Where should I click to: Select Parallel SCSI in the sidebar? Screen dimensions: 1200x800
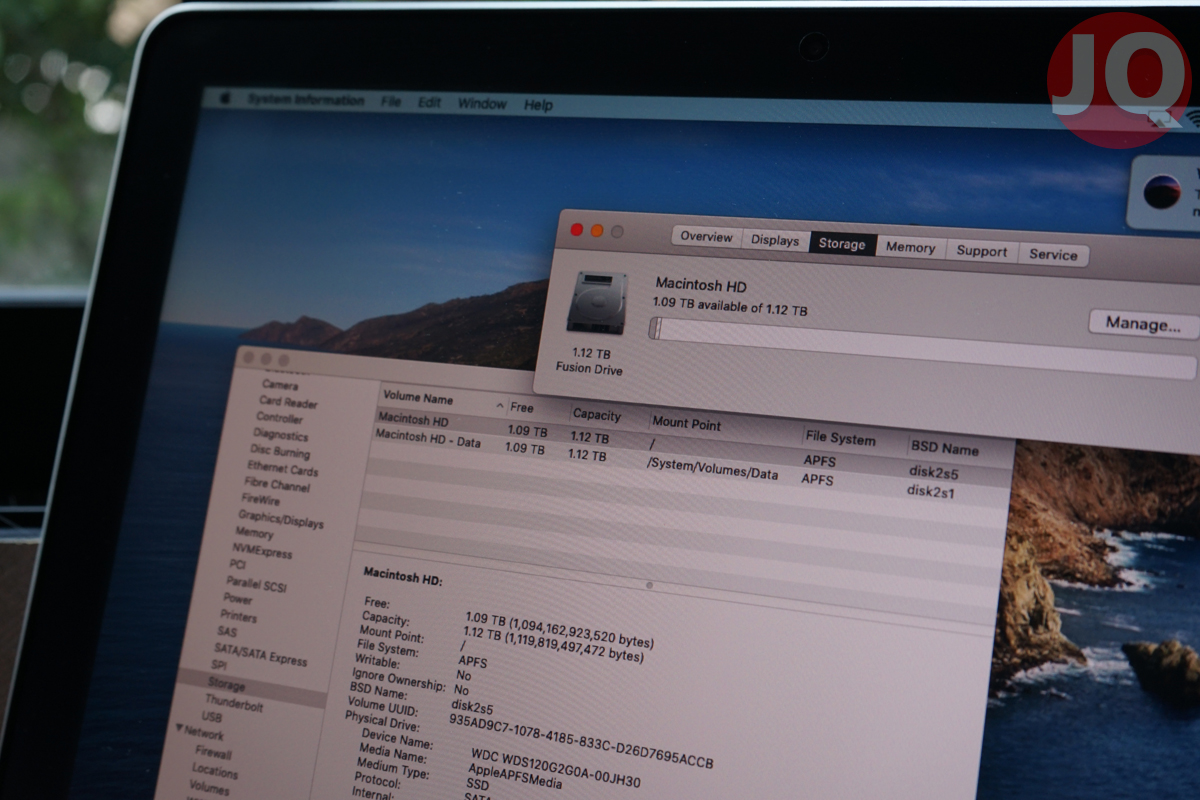point(257,583)
